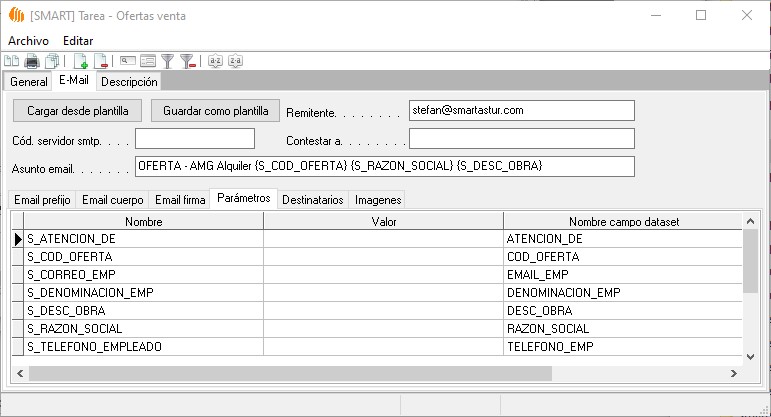771x417 pixels.
Task: Click the form view icon in the toolbar
Action: click(148, 62)
